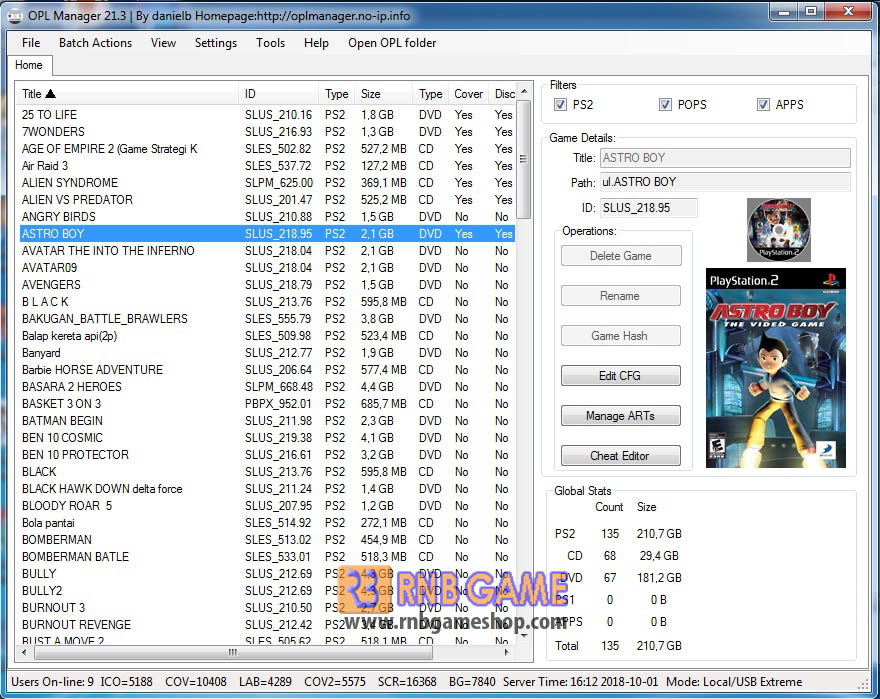Screen dimensions: 880x699
Task: Click the ID field SLUS_218.95
Action: click(x=649, y=208)
